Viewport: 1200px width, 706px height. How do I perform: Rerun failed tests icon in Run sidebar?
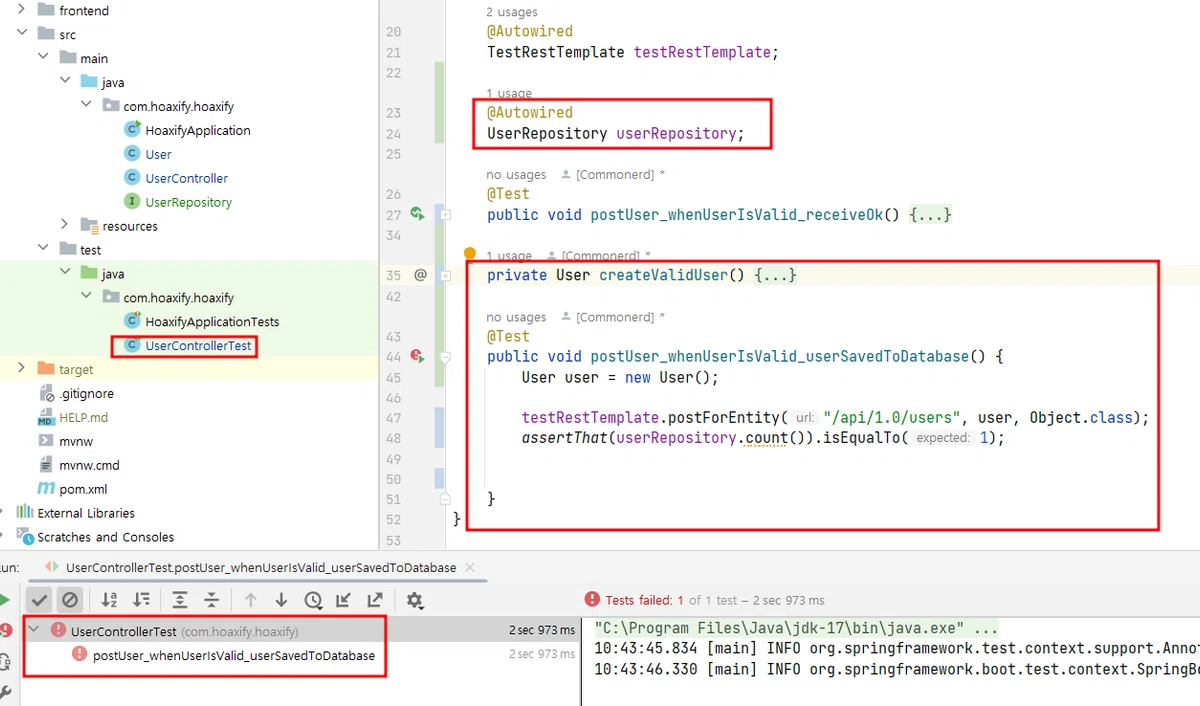5,630
